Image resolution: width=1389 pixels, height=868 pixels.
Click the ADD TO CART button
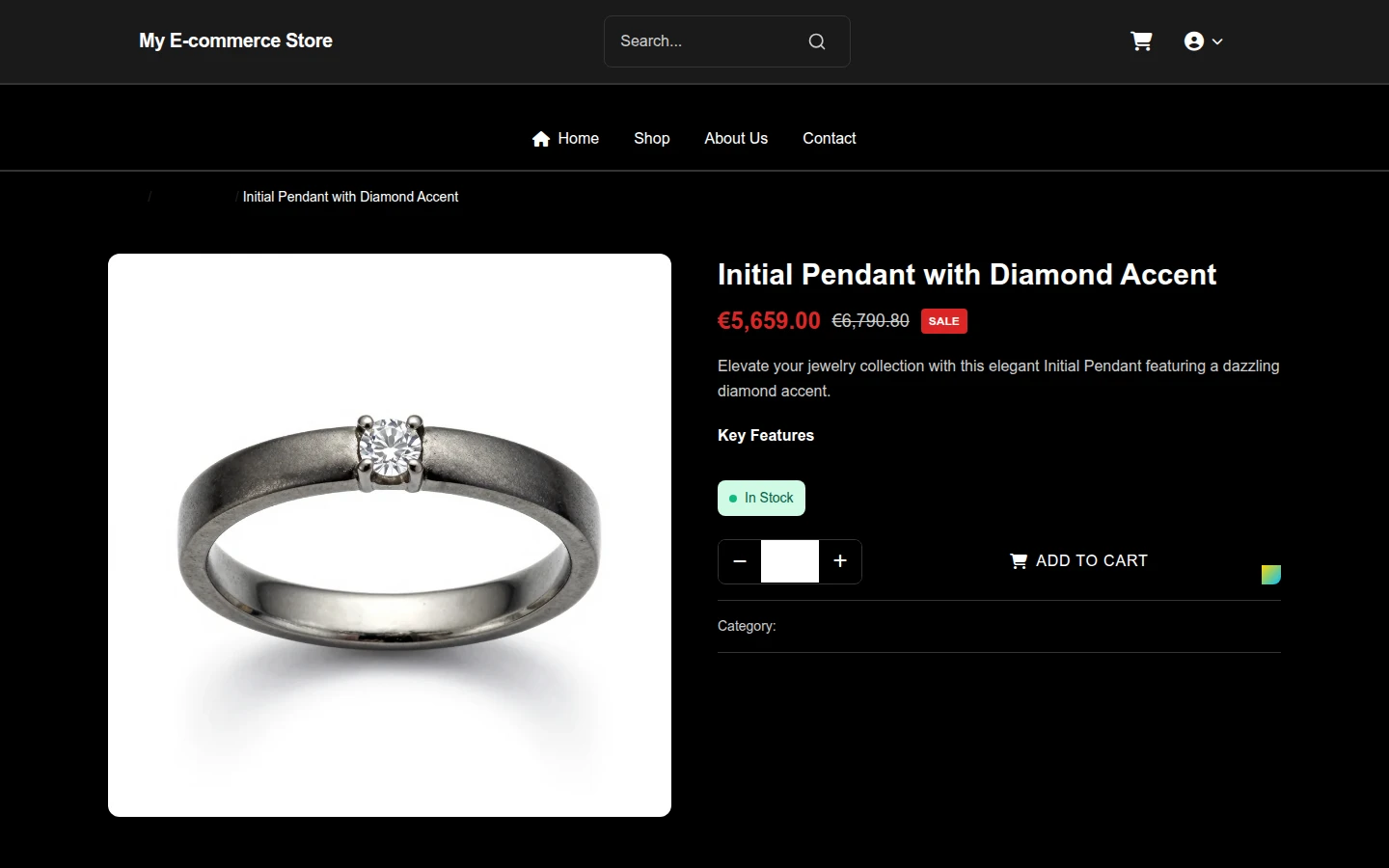pos(1078,561)
